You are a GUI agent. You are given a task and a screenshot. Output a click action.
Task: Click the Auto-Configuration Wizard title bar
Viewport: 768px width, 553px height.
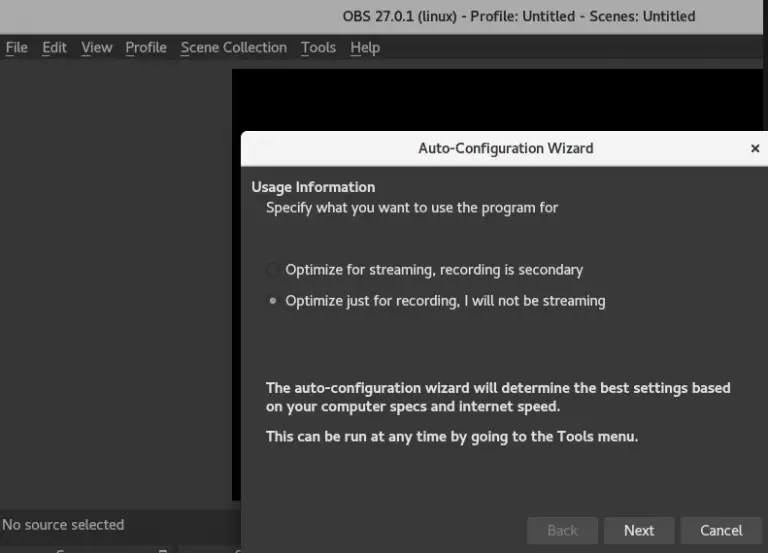[x=505, y=148]
